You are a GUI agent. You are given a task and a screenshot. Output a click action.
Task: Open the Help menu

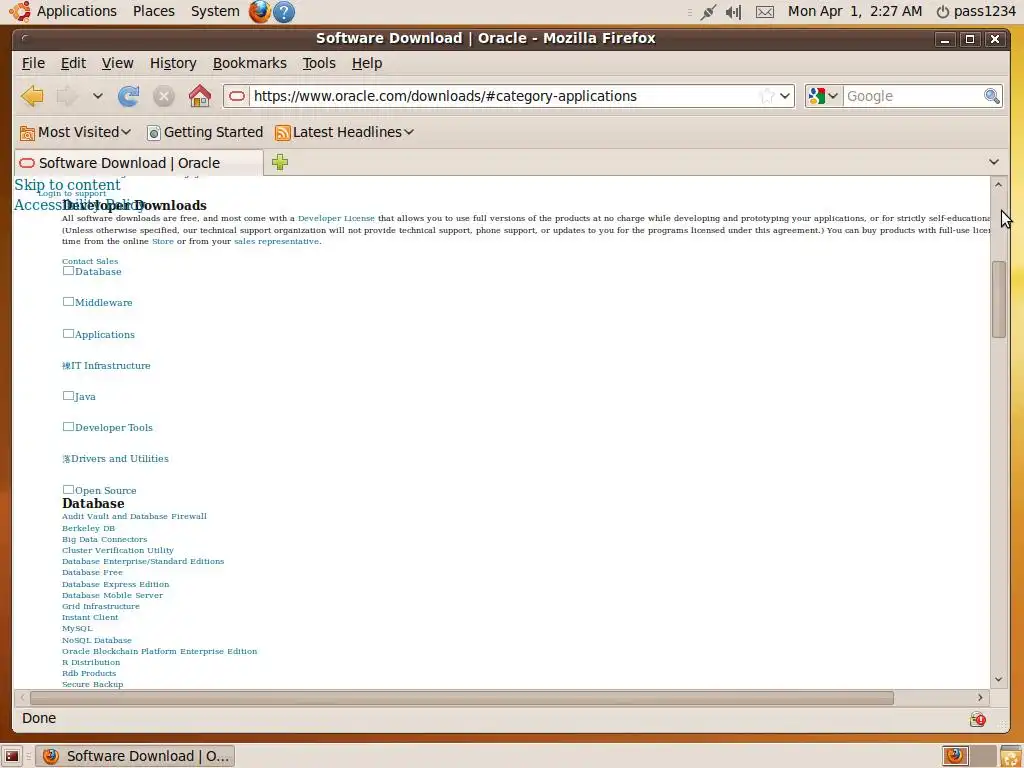coord(367,63)
